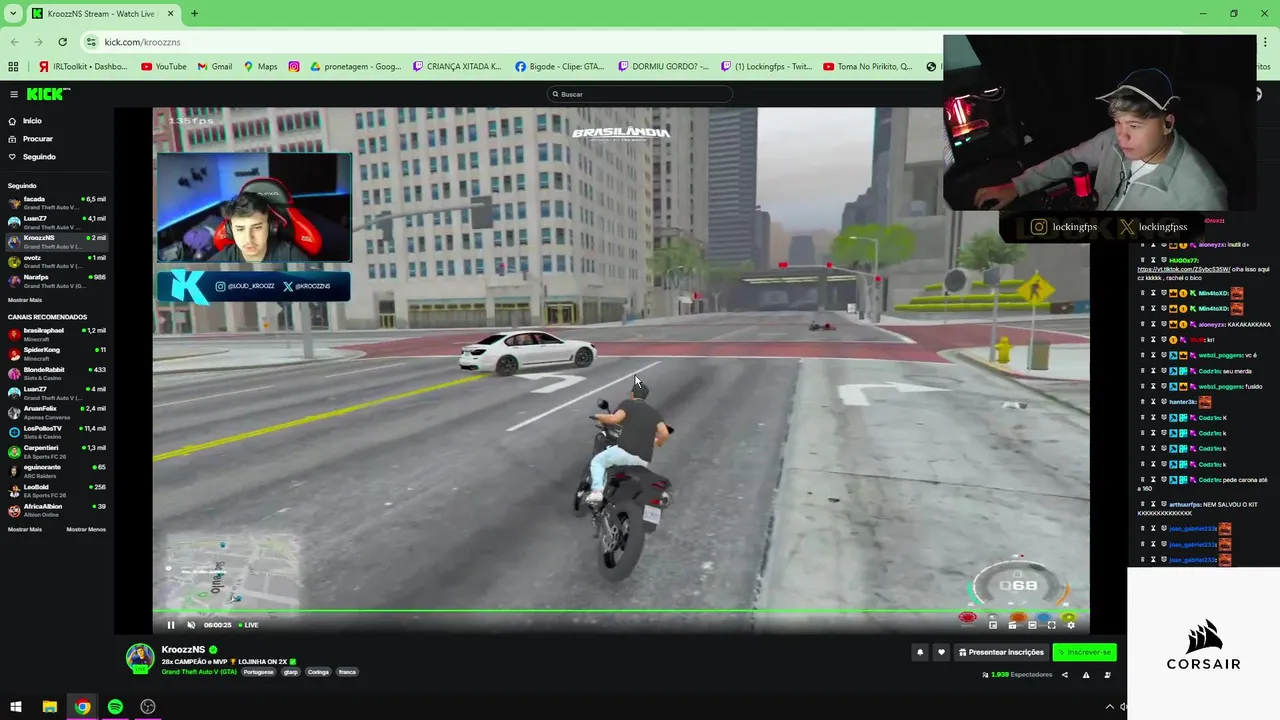Select the franca tag
Viewport: 1280px width, 720px height.
pyautogui.click(x=347, y=672)
